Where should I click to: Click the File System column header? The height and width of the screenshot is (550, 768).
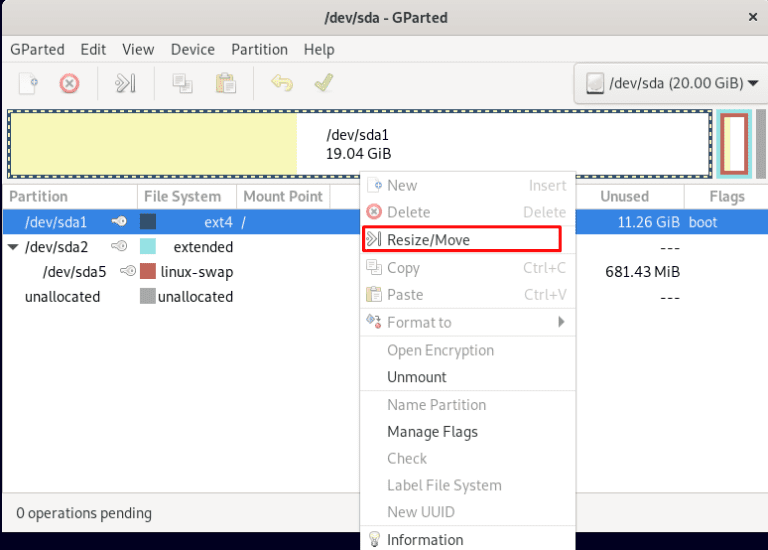(182, 196)
